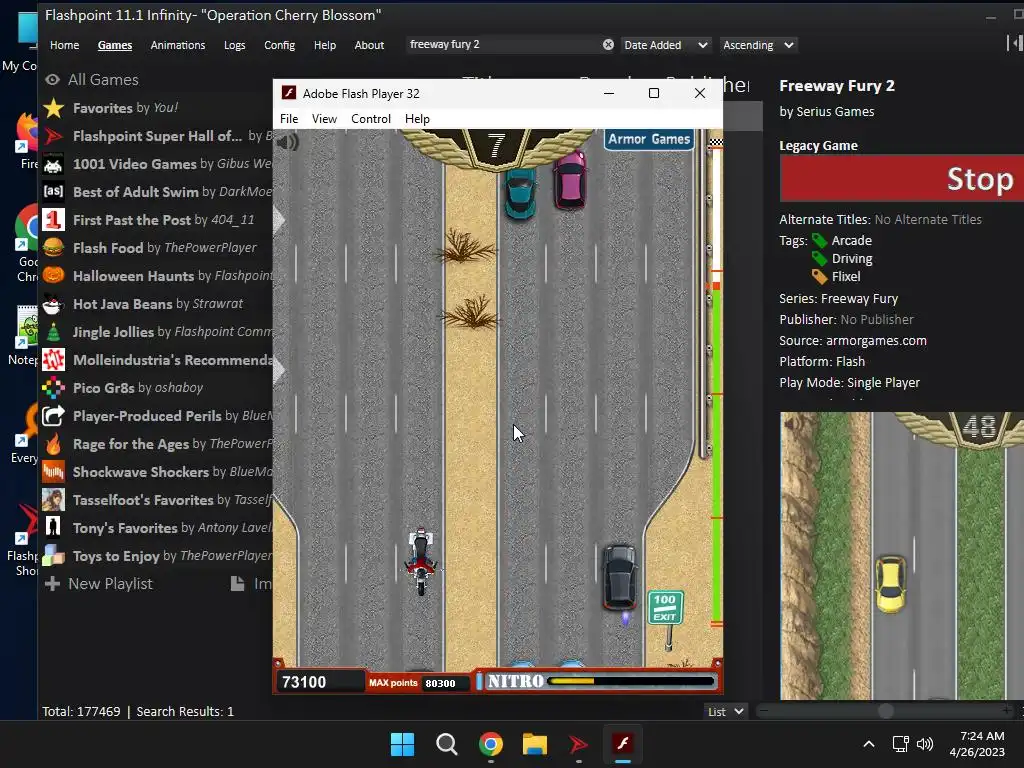Image resolution: width=1024 pixels, height=768 pixels.
Task: Adjust the thumbnail size slider
Action: (x=886, y=711)
